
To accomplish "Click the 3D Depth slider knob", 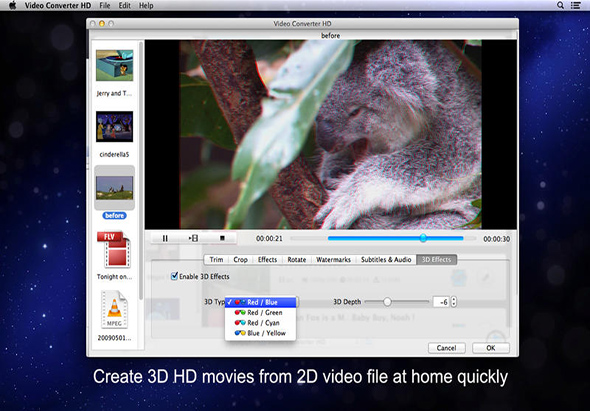I will pos(387,301).
